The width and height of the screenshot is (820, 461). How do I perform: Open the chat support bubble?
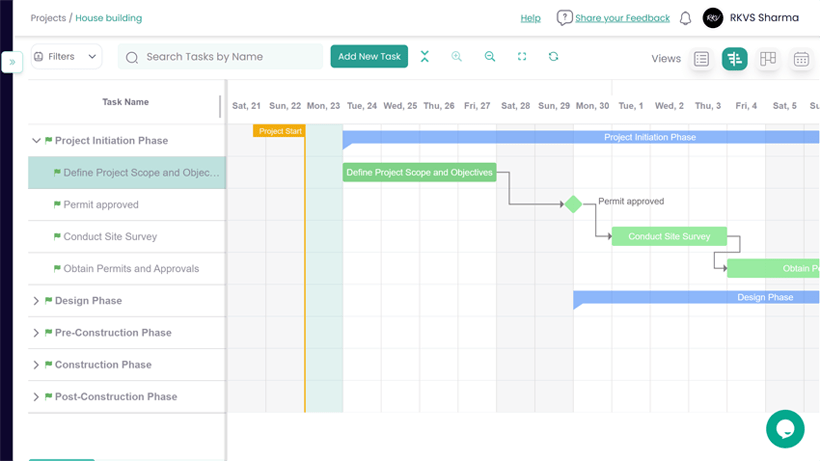click(785, 429)
